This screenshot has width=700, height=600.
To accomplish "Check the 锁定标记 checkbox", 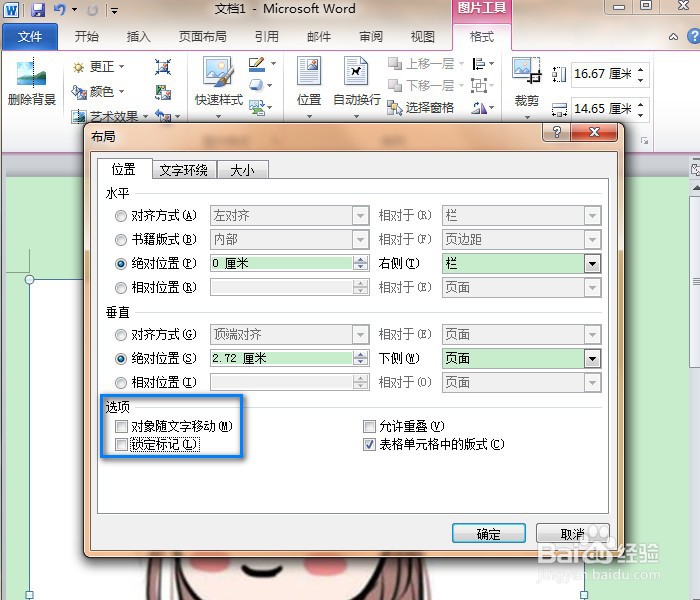I will click(121, 445).
